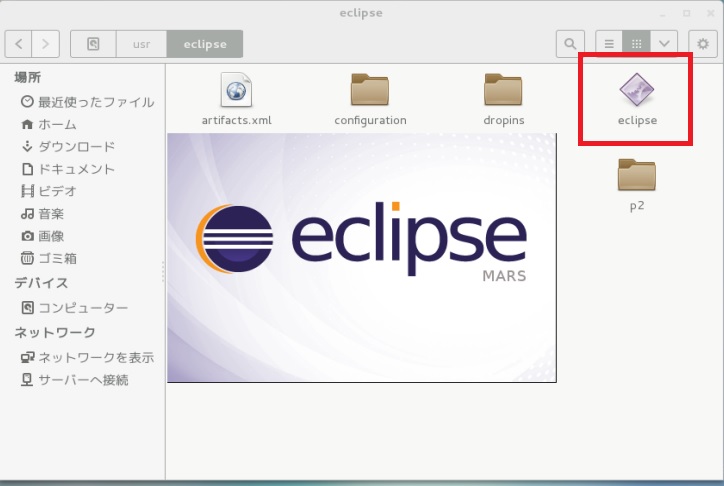Open Computer (コンピューター) in sidebar
This screenshot has height=486, width=724.
(74, 307)
